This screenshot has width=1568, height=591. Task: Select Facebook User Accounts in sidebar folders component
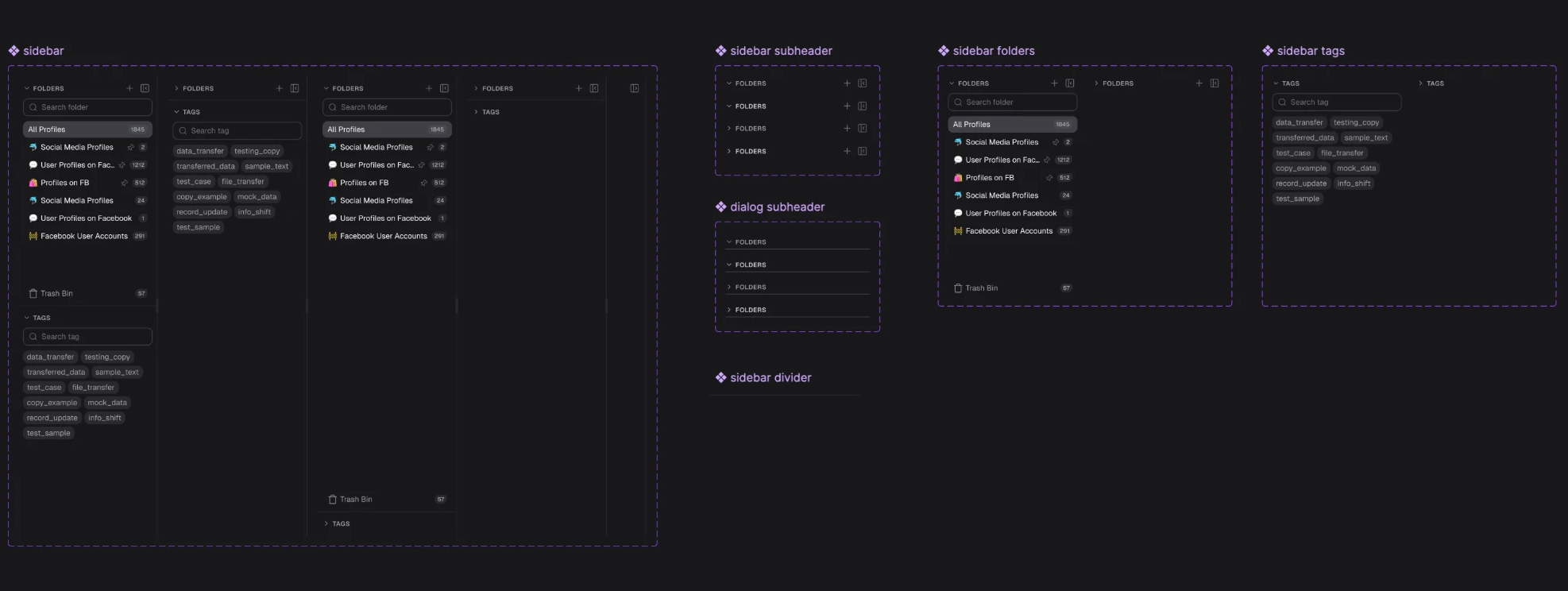pyautogui.click(x=1012, y=231)
